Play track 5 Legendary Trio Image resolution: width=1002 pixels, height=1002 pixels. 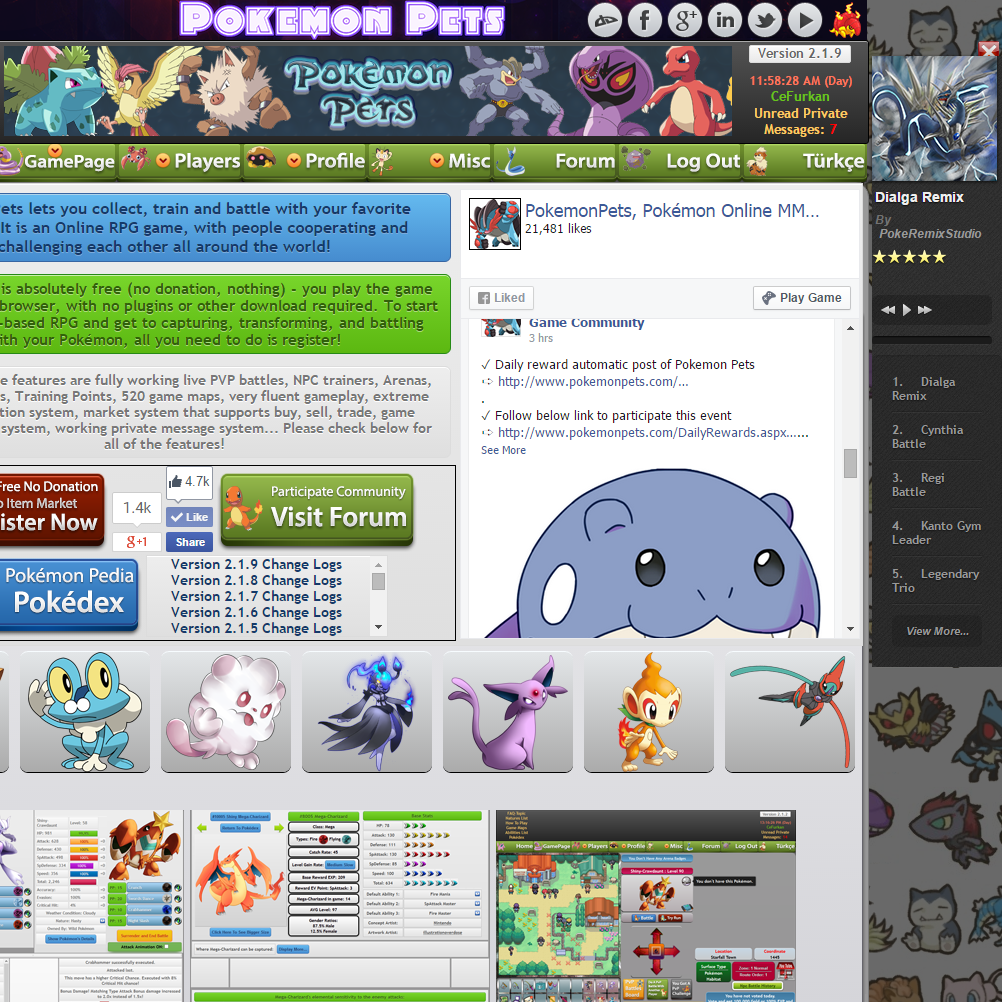coord(936,580)
